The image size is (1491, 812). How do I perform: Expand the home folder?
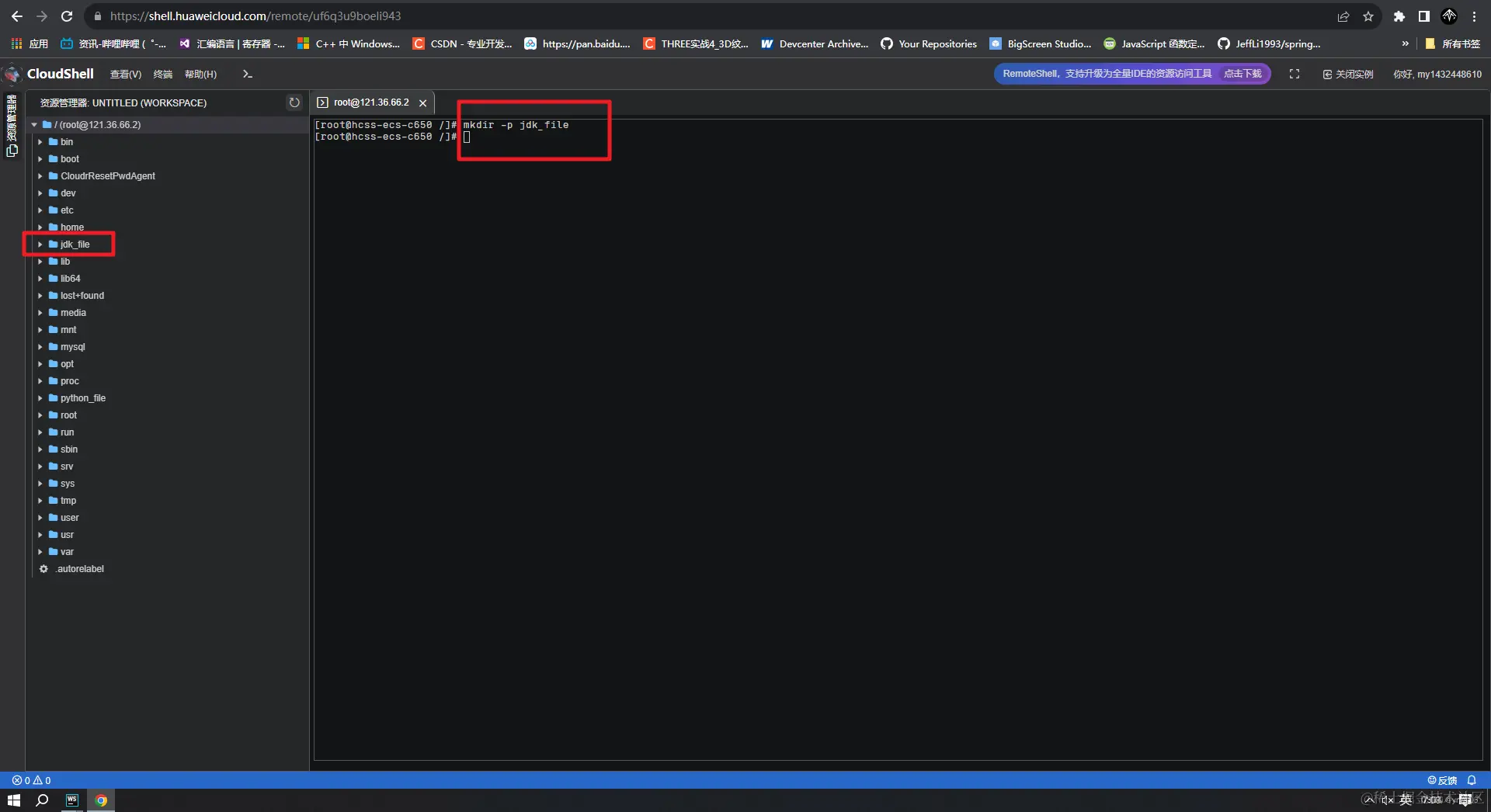click(x=40, y=227)
